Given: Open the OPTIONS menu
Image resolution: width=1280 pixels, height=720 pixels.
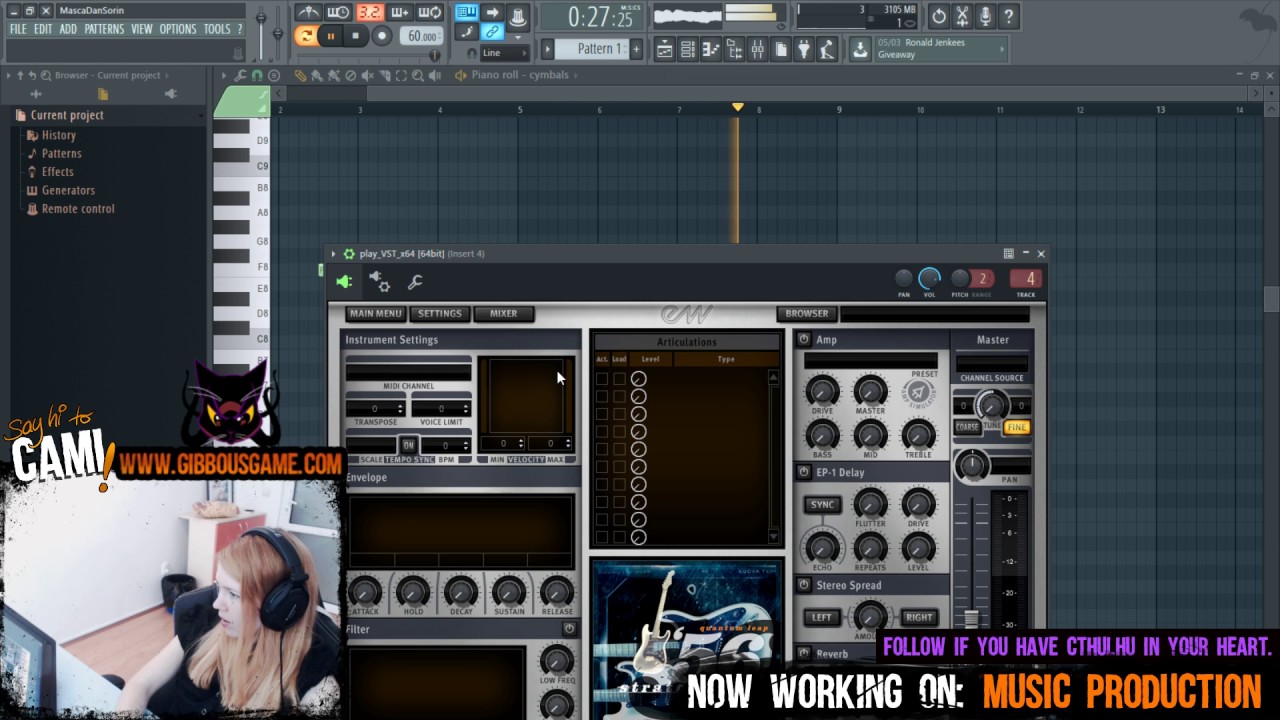Looking at the screenshot, I should (x=178, y=29).
